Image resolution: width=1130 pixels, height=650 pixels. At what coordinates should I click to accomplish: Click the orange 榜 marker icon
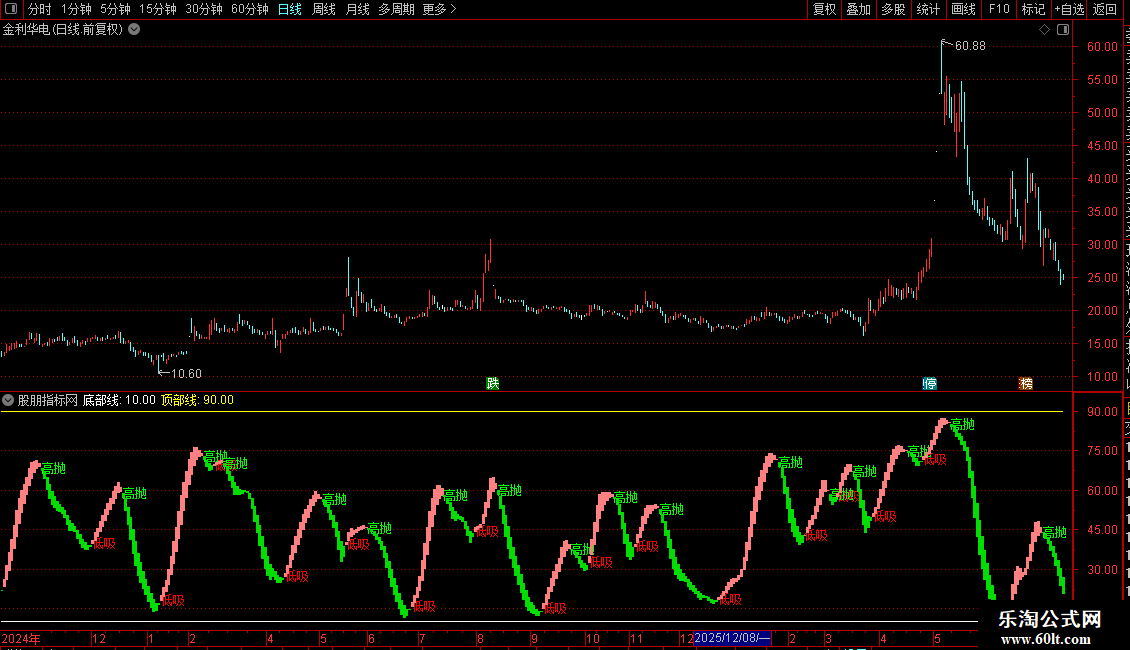[x=1026, y=383]
